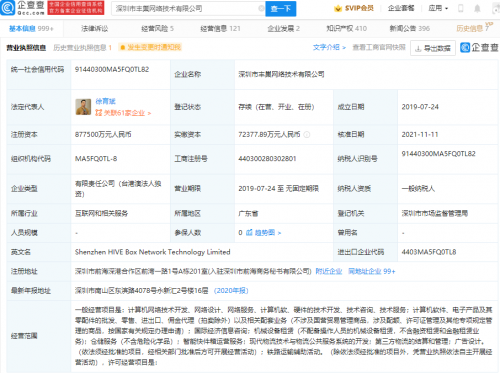The height and width of the screenshot is (373, 500).
Task: Open the chart icon beside 趋势图
Action: pyautogui.click(x=249, y=232)
